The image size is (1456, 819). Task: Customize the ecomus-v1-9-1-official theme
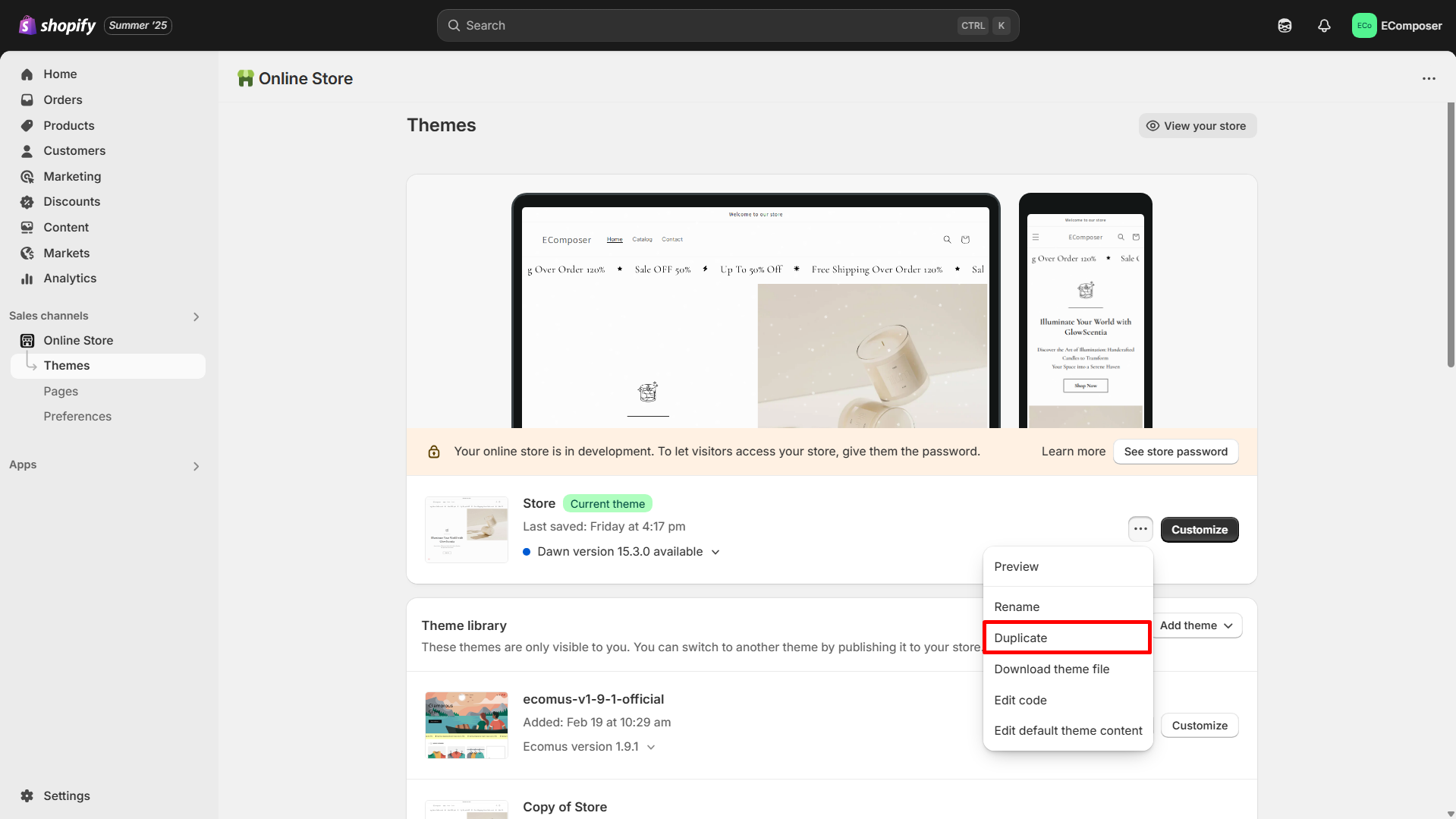(1199, 726)
